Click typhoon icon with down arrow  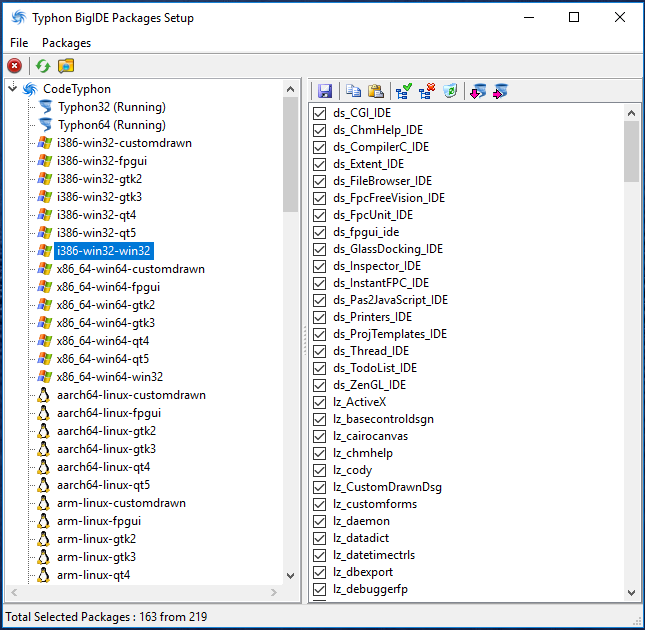(478, 91)
